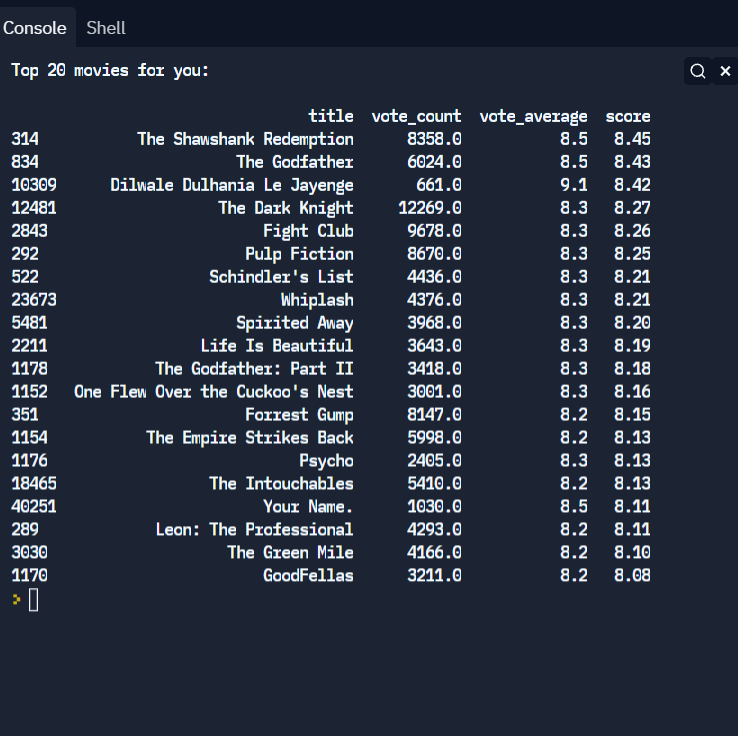Image resolution: width=738 pixels, height=736 pixels.
Task: Clear console with the X icon
Action: click(725, 71)
